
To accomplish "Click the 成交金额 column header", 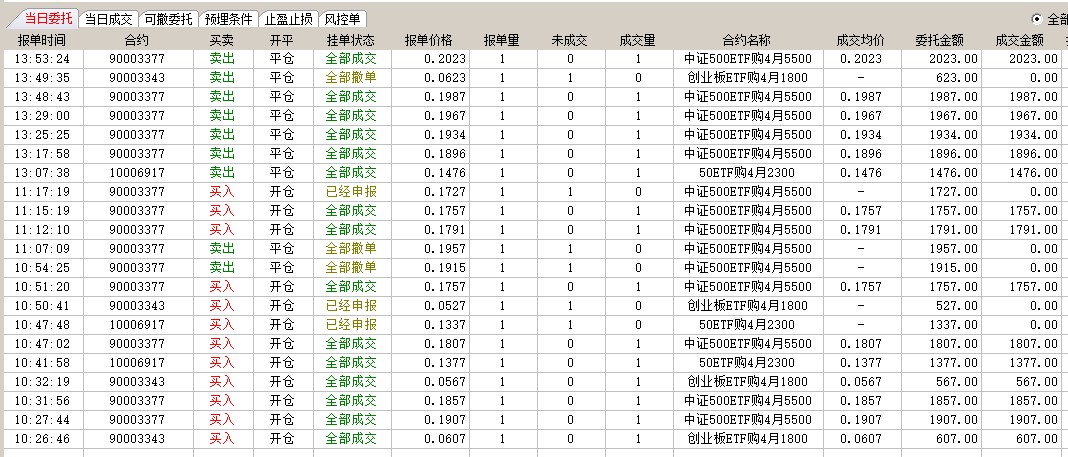I will coord(1019,40).
